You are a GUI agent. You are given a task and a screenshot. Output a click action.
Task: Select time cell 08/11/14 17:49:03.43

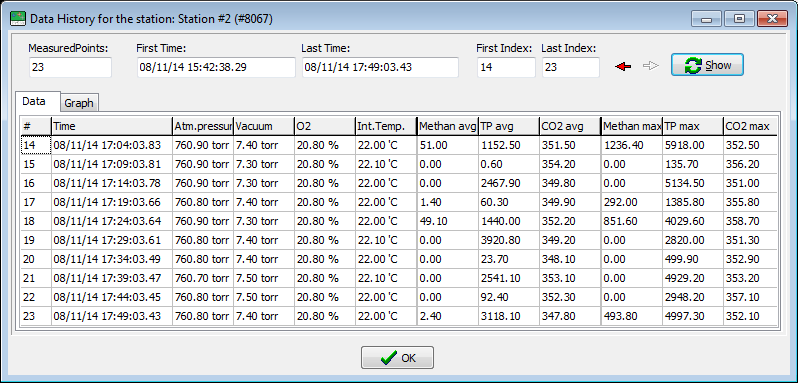112,316
